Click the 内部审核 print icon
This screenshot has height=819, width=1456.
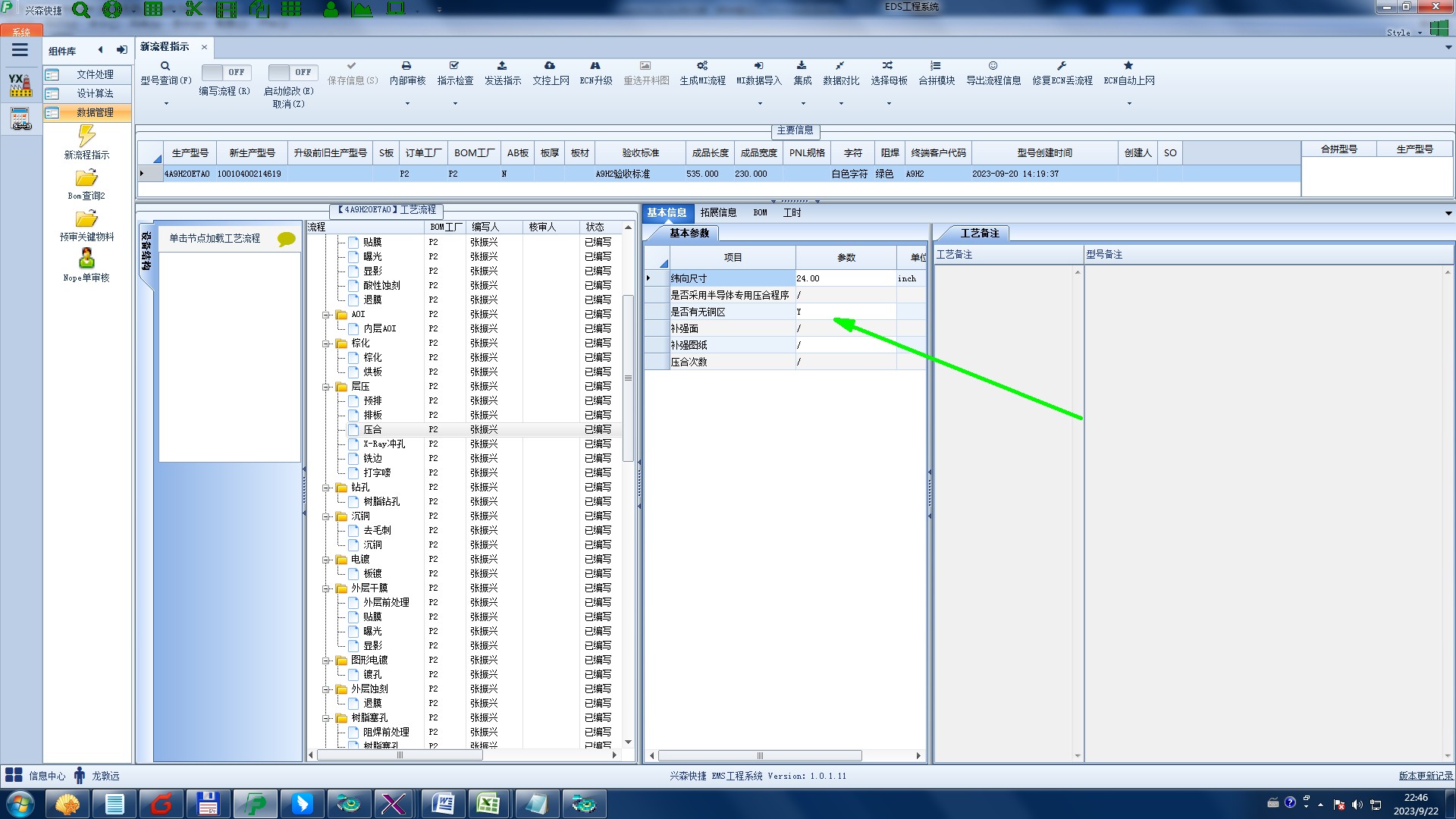[406, 66]
